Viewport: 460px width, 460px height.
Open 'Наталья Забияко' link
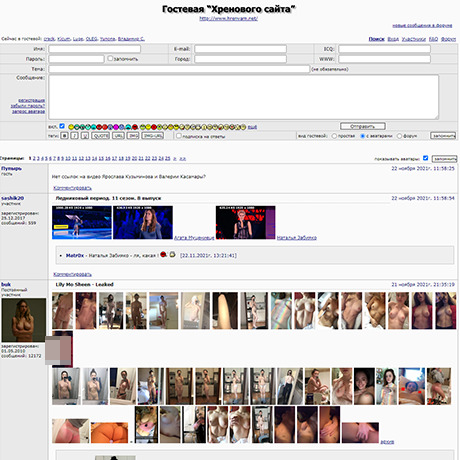pyautogui.click(x=297, y=238)
